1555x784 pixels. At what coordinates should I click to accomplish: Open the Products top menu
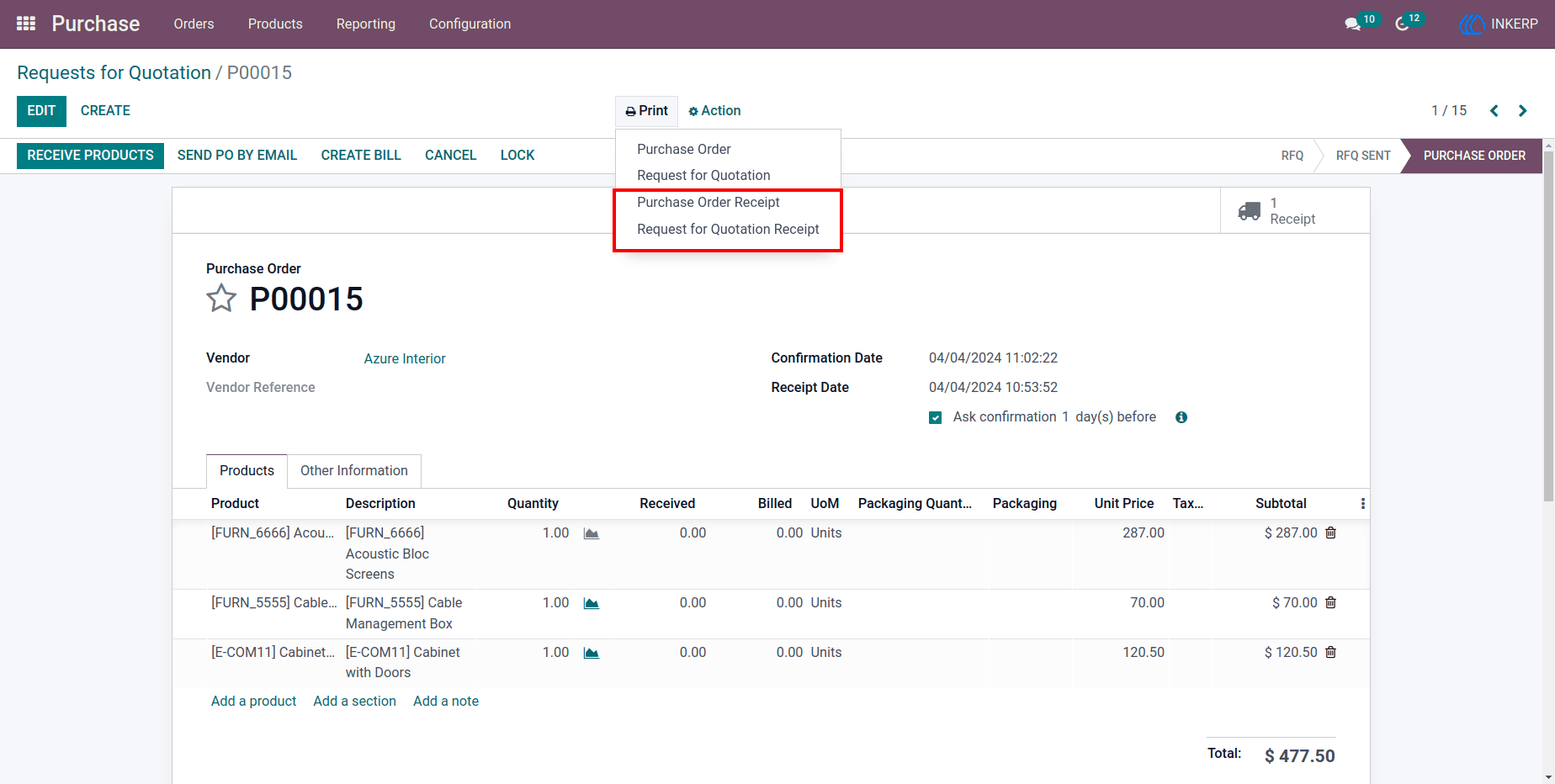[275, 24]
